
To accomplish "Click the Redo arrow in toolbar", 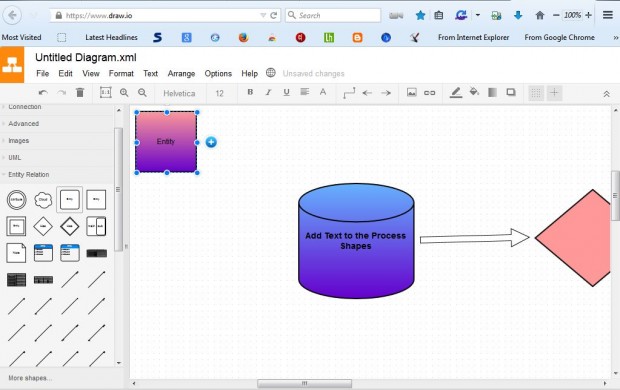I will pos(61,93).
